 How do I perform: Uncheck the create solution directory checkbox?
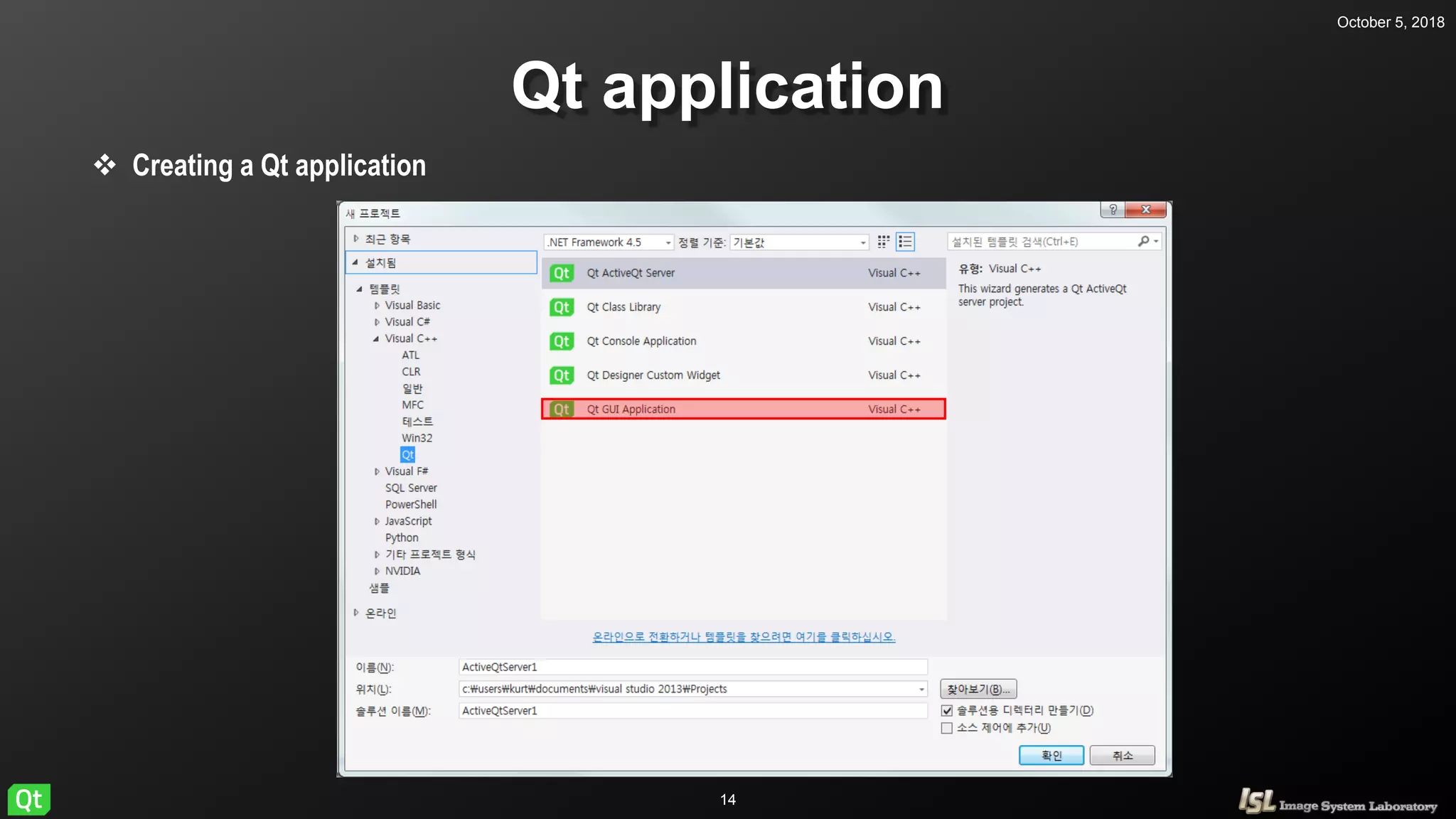[x=947, y=711]
